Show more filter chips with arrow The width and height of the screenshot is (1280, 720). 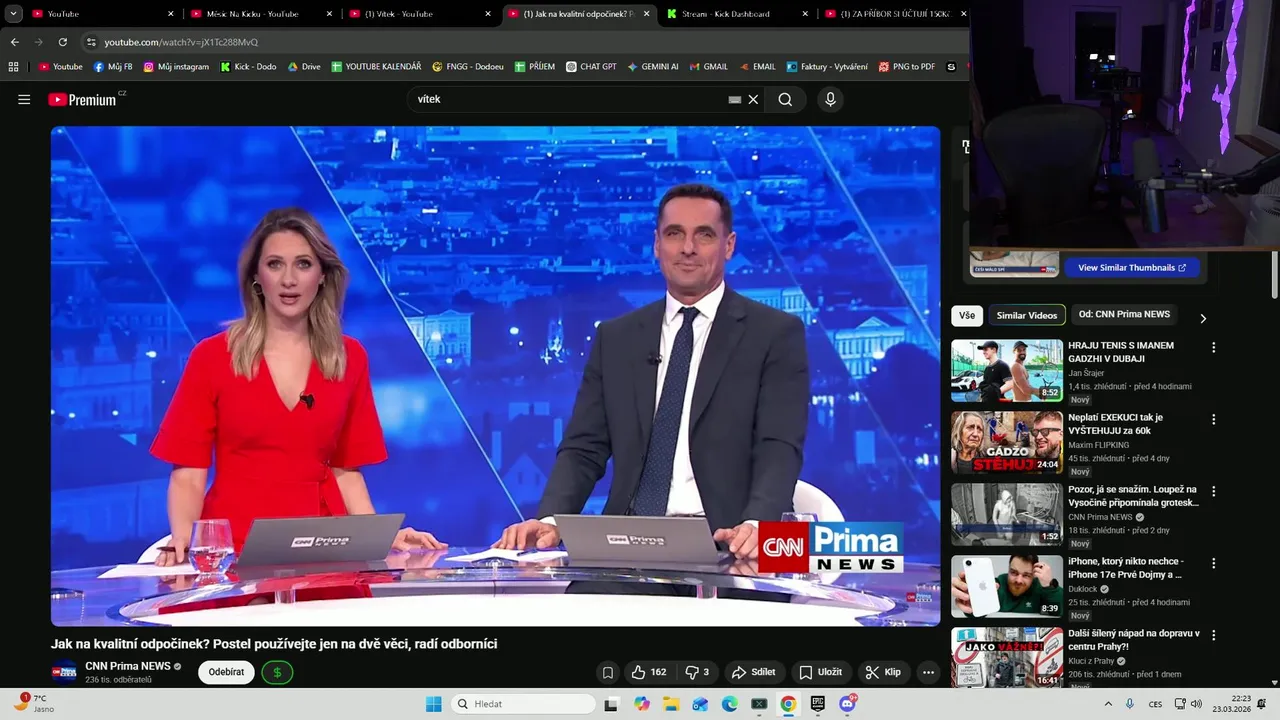pyautogui.click(x=1203, y=318)
